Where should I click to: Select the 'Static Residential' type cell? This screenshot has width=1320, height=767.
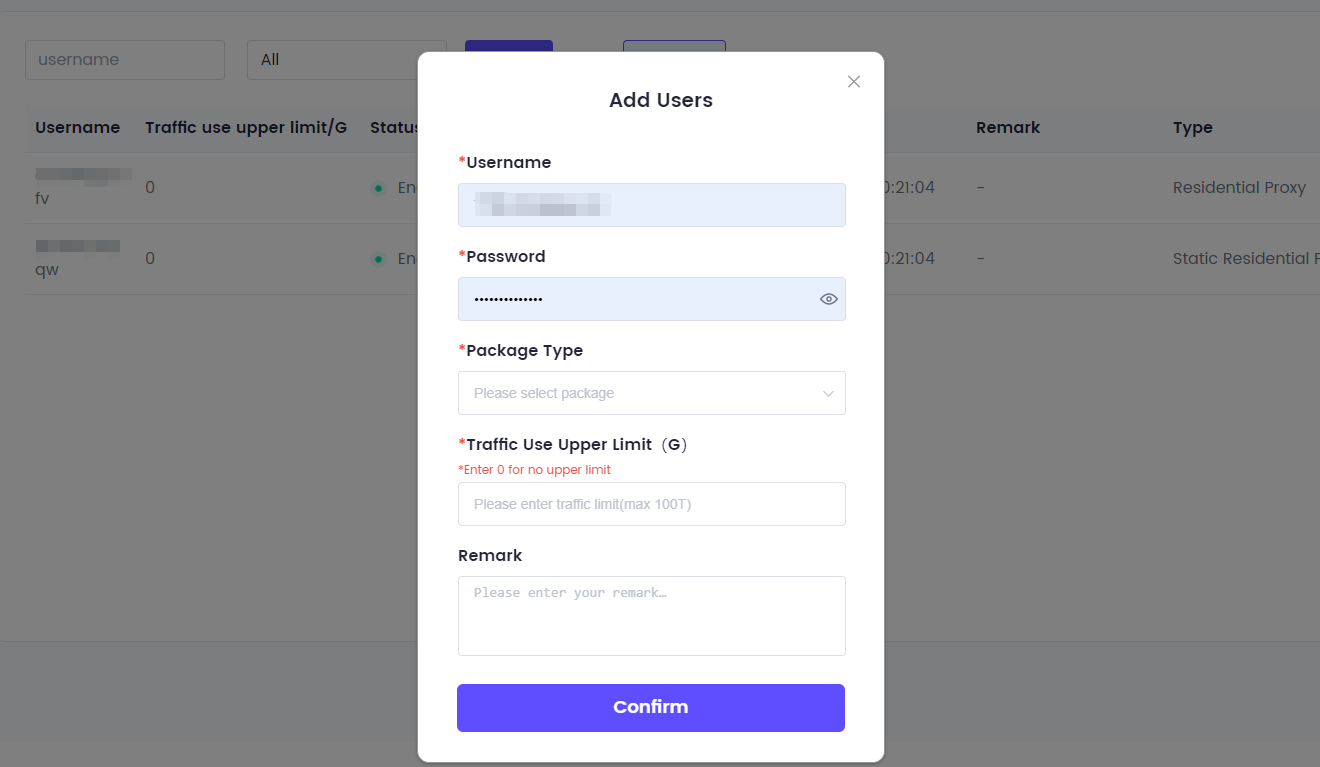[1244, 259]
